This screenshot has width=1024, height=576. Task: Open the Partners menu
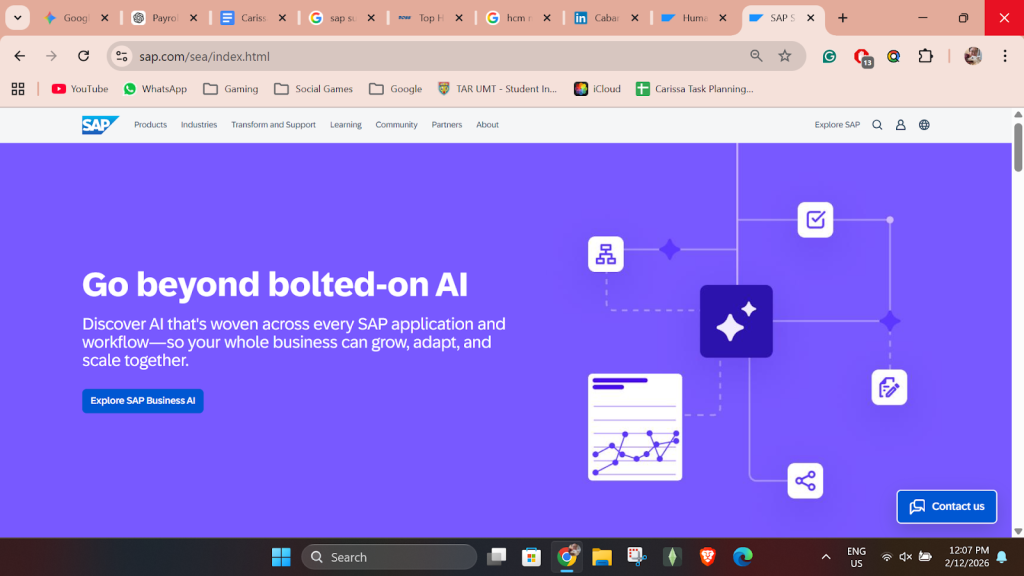tap(447, 125)
